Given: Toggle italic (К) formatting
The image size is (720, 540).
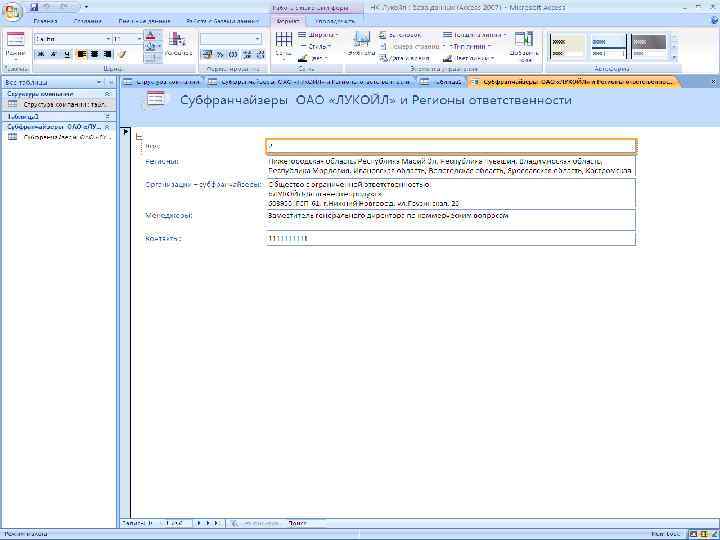Looking at the screenshot, I should point(54,54).
